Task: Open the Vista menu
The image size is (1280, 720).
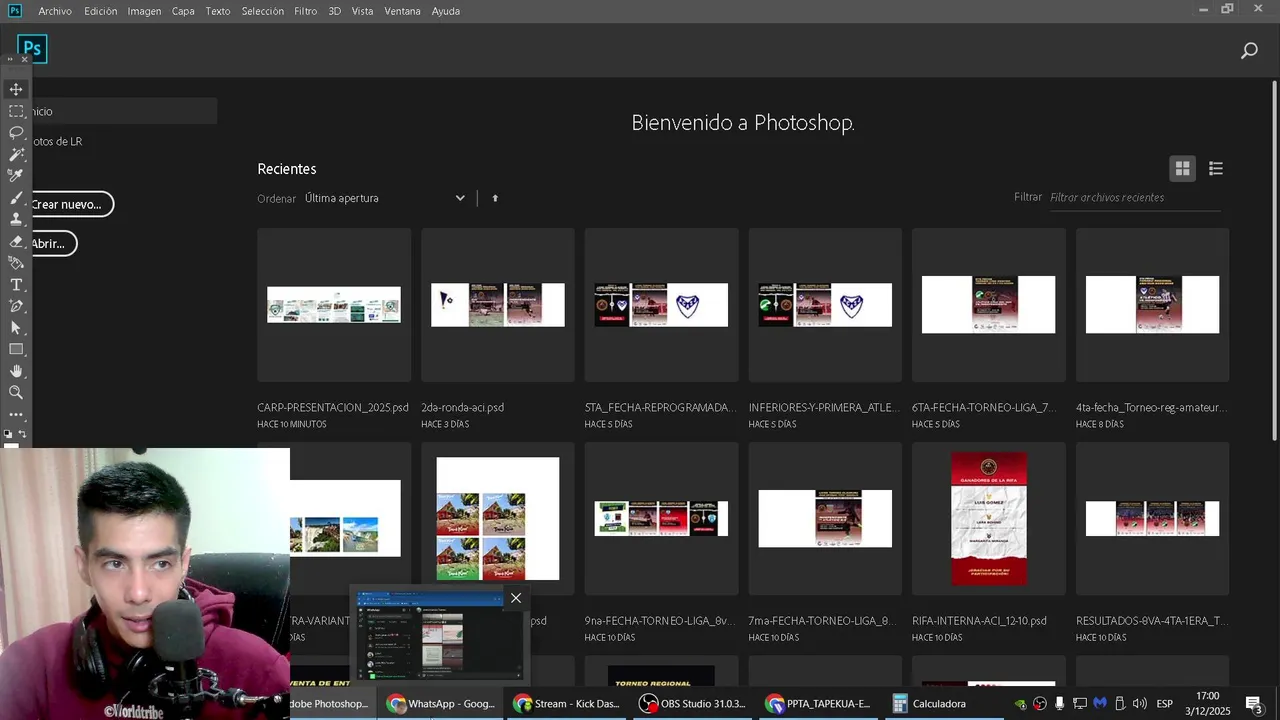Action: coord(362,11)
